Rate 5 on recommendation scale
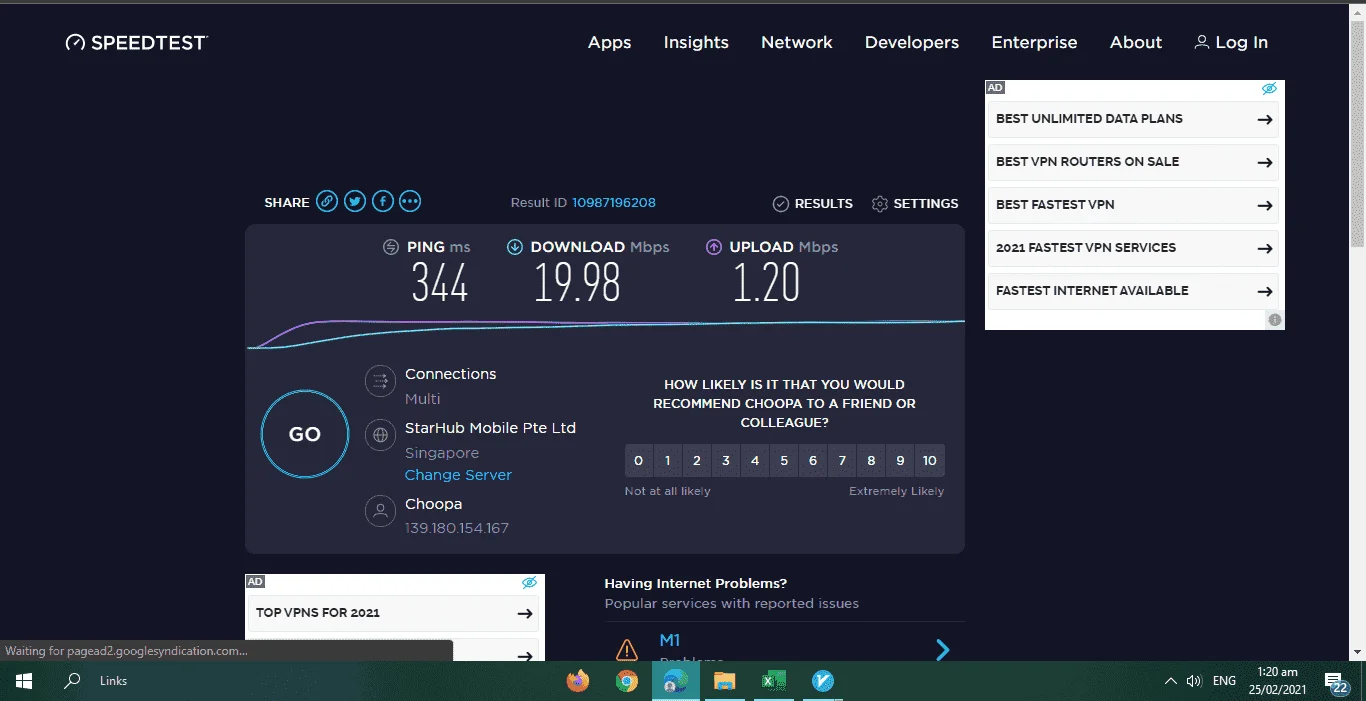Image resolution: width=1366 pixels, height=701 pixels. [784, 461]
